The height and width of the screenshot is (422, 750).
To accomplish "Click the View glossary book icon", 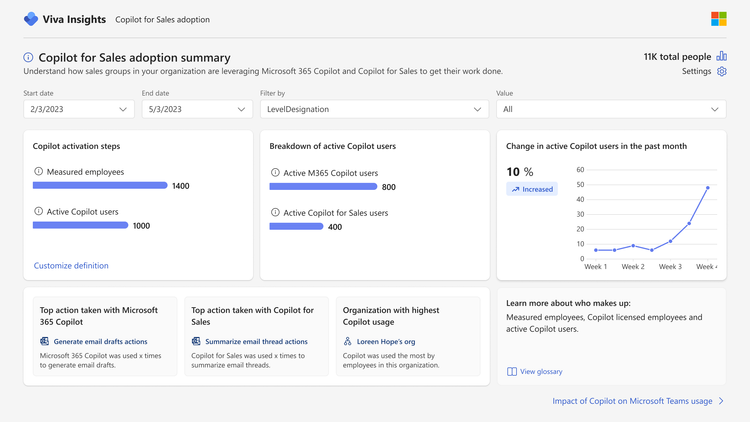I will tap(512, 372).
